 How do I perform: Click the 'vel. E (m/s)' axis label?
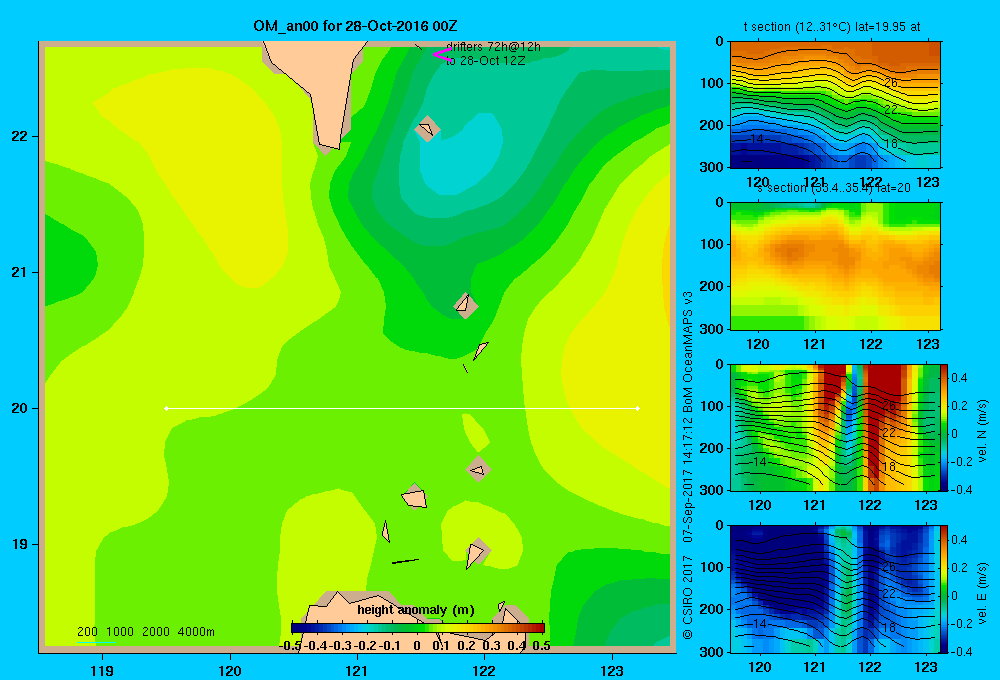pyautogui.click(x=983, y=593)
